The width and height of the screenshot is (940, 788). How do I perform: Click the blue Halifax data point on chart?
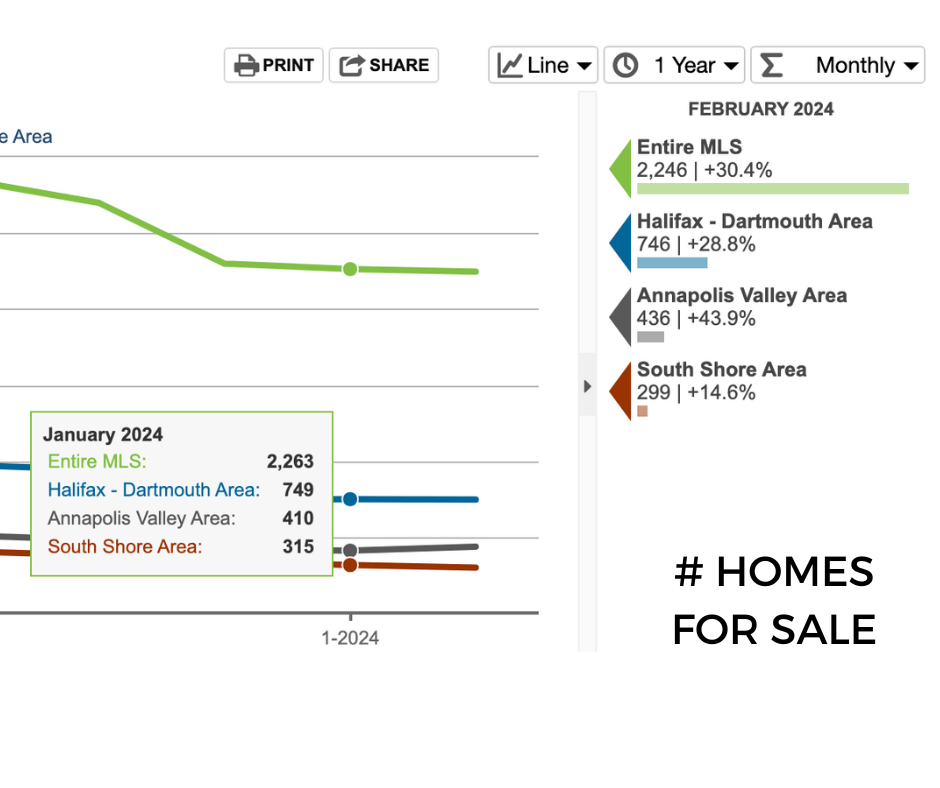(350, 499)
